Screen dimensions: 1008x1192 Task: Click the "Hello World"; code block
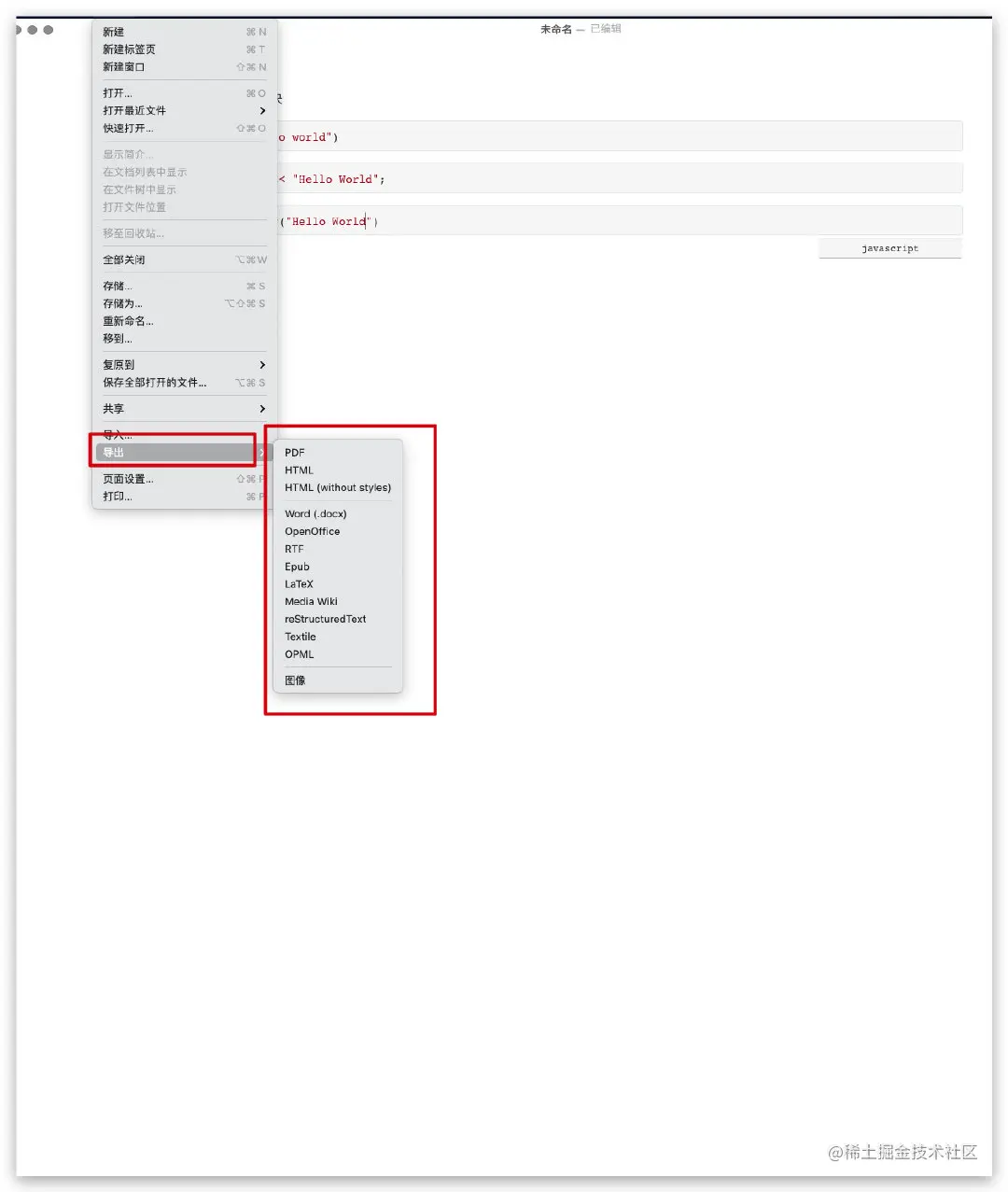tap(620, 178)
